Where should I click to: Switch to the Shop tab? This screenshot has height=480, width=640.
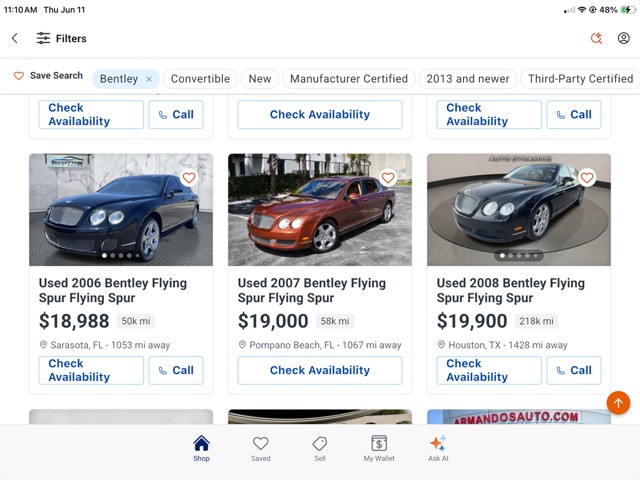(x=201, y=449)
